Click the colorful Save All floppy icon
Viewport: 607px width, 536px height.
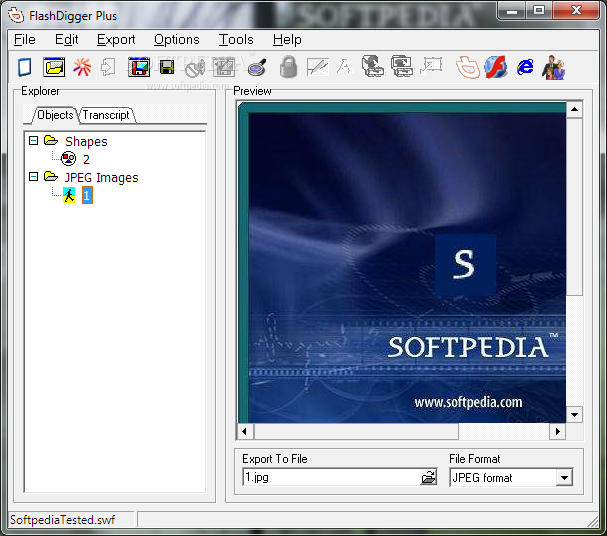(139, 67)
